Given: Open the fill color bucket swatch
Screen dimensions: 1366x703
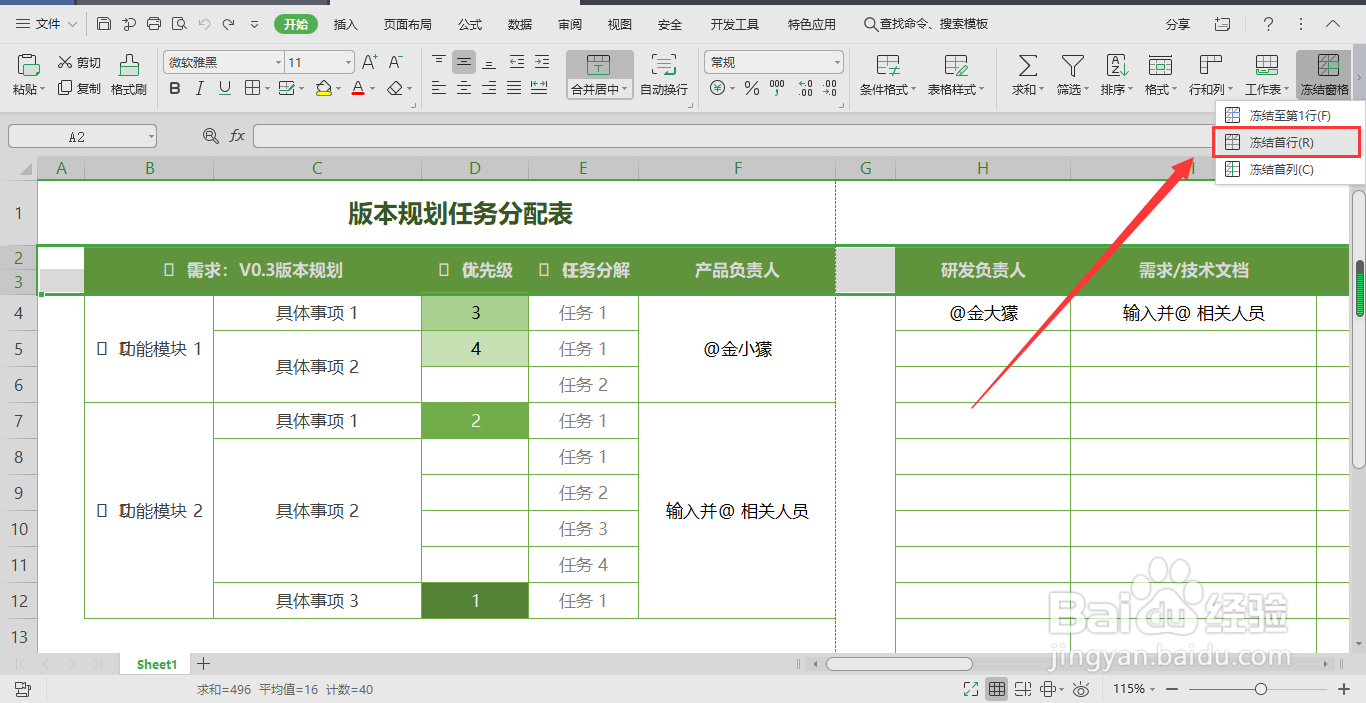Looking at the screenshot, I should pos(323,88).
